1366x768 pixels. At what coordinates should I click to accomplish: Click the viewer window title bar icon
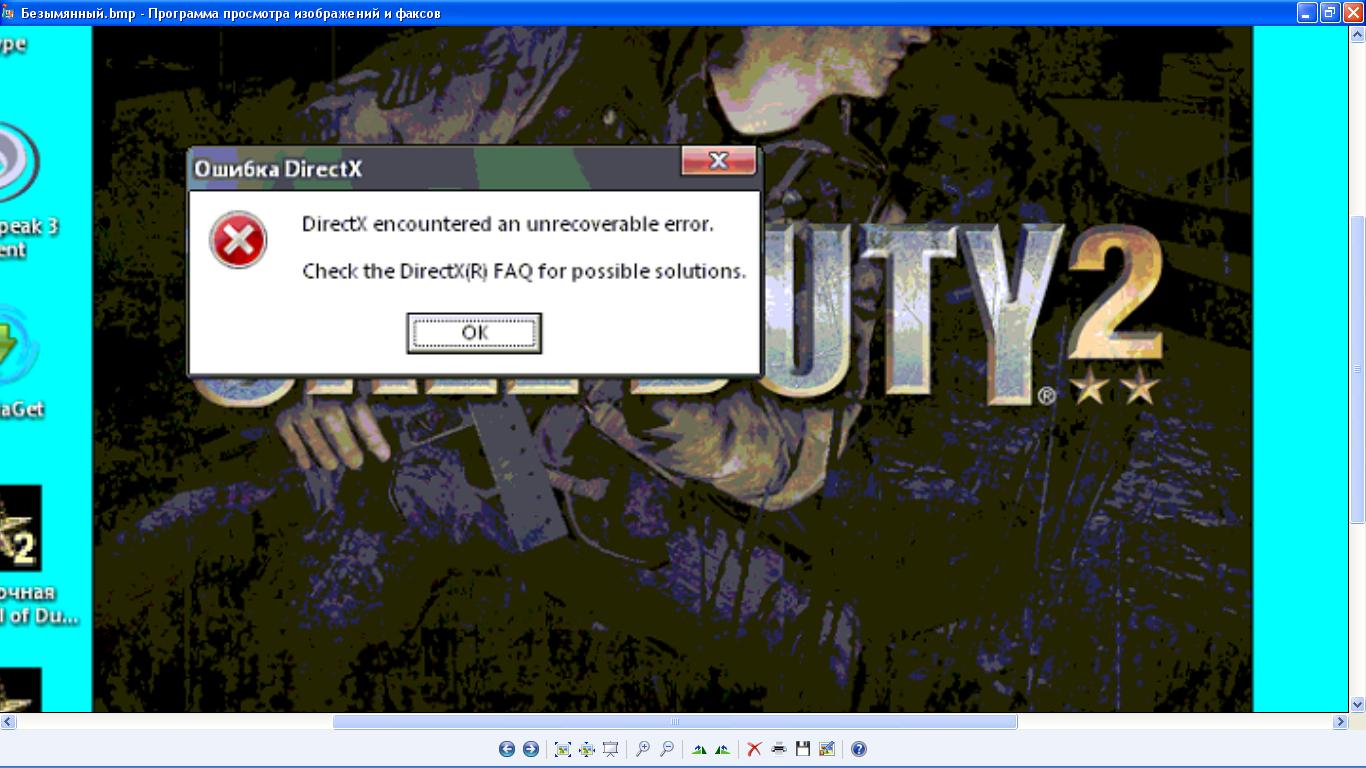point(8,13)
